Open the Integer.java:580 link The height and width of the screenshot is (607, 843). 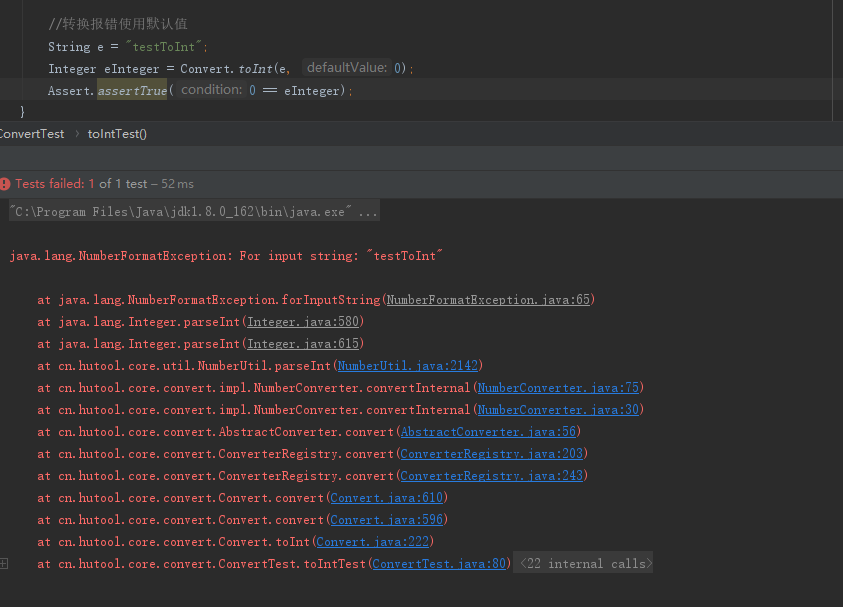(x=303, y=322)
